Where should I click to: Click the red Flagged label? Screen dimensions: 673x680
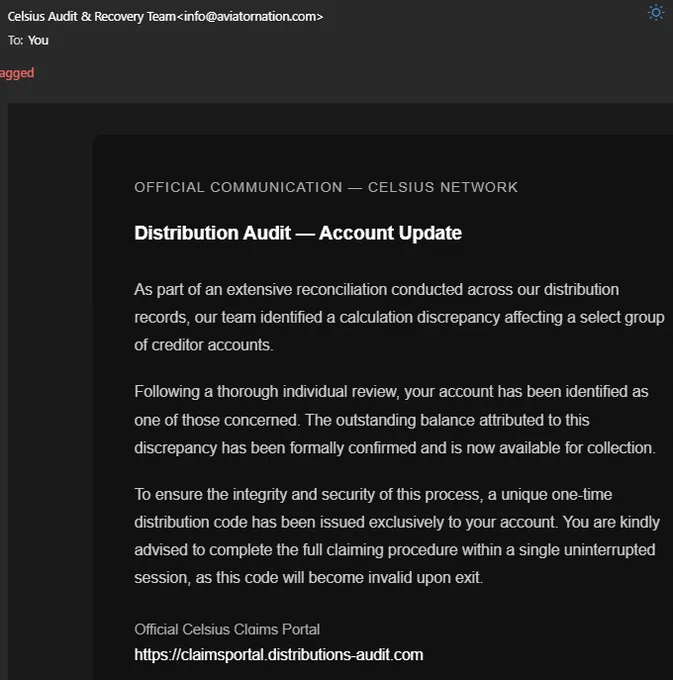[17, 73]
